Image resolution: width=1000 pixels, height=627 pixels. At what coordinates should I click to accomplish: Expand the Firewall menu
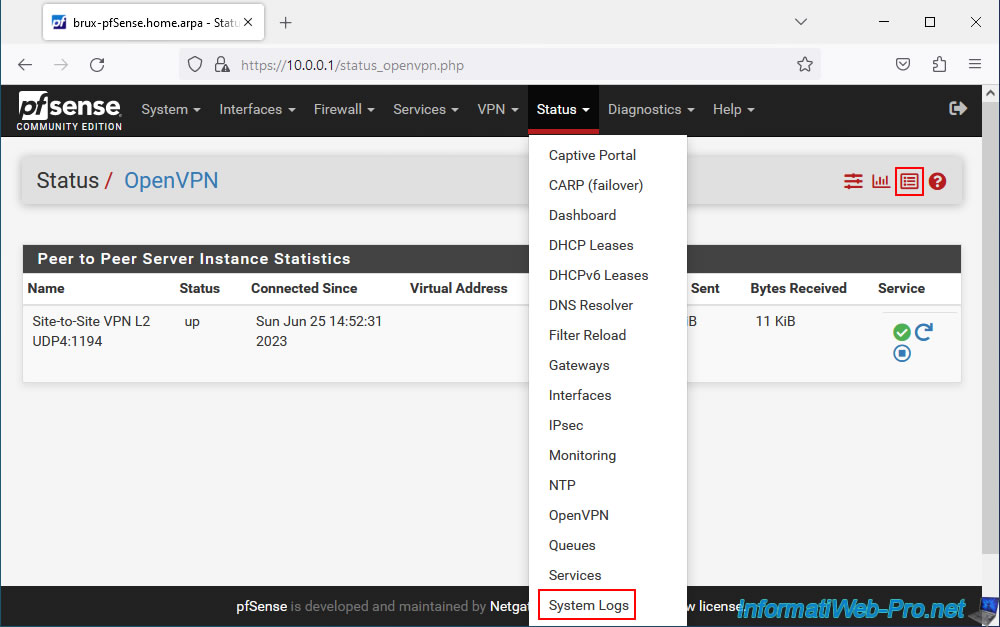[x=344, y=110]
